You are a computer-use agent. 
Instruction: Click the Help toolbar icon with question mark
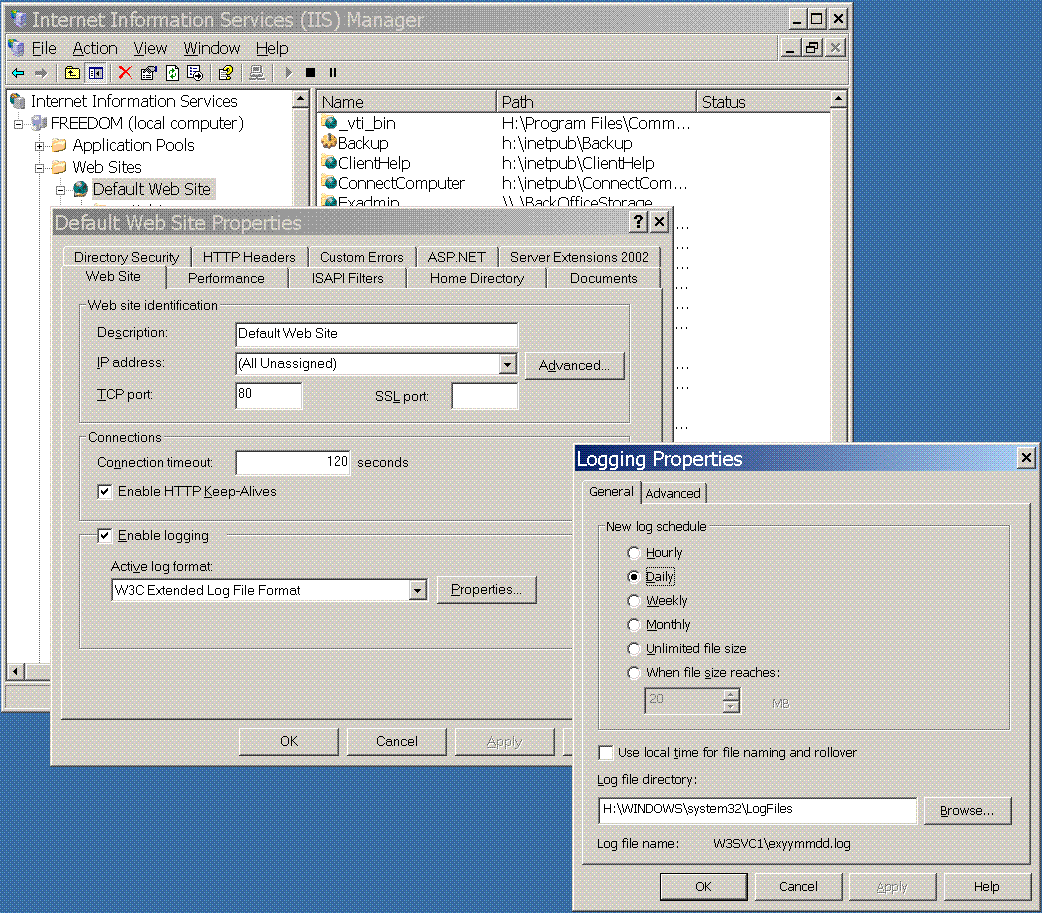(x=226, y=73)
